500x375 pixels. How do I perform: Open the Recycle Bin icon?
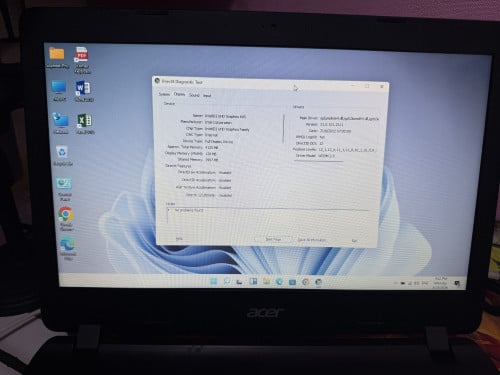62,152
